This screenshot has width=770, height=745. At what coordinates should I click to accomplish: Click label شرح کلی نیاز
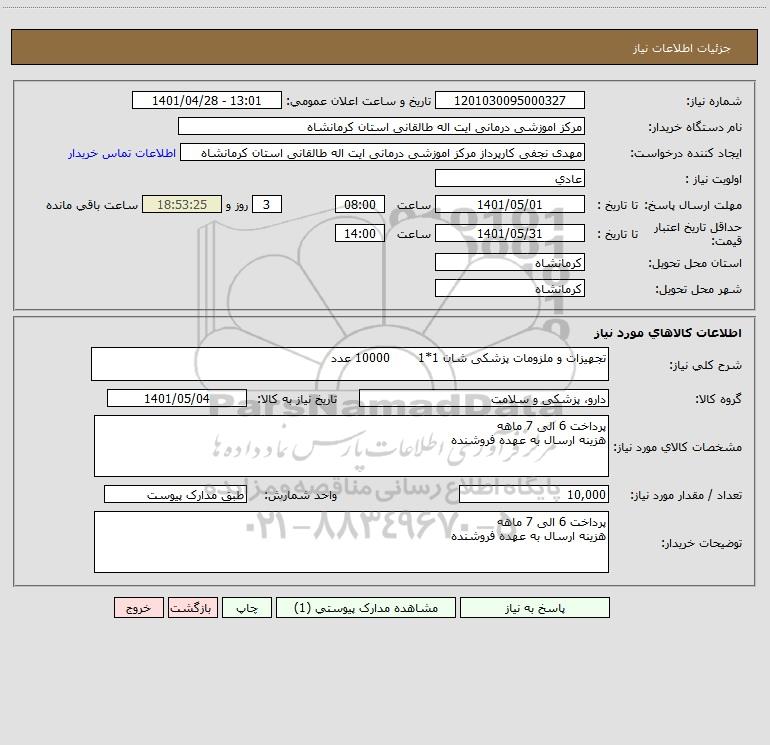click(x=706, y=365)
